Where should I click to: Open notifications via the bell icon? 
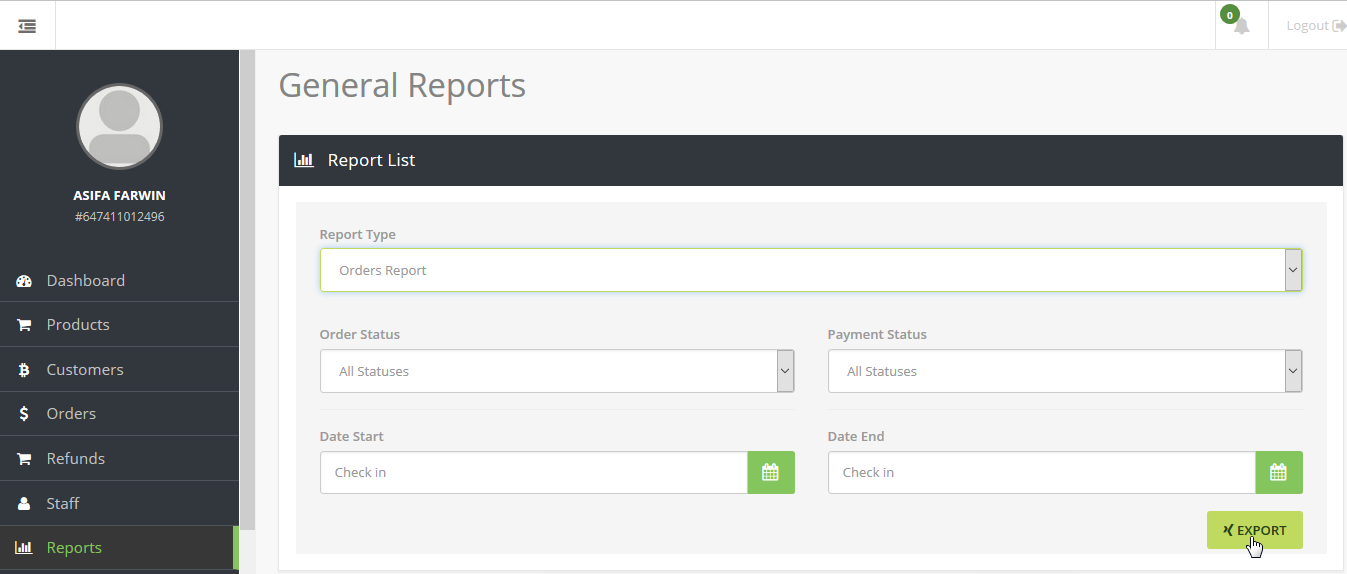[x=1241, y=27]
